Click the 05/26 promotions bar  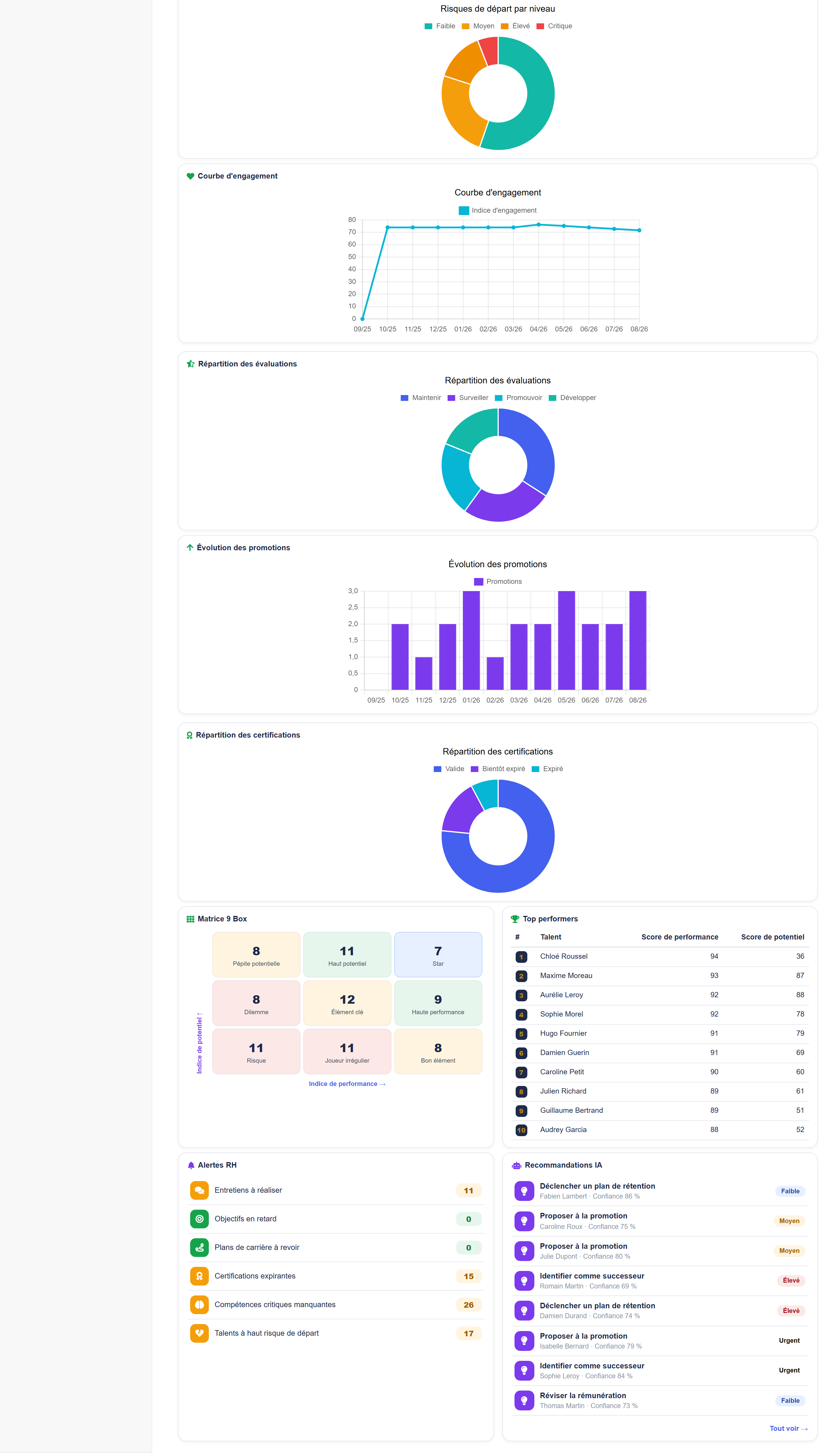tap(566, 641)
